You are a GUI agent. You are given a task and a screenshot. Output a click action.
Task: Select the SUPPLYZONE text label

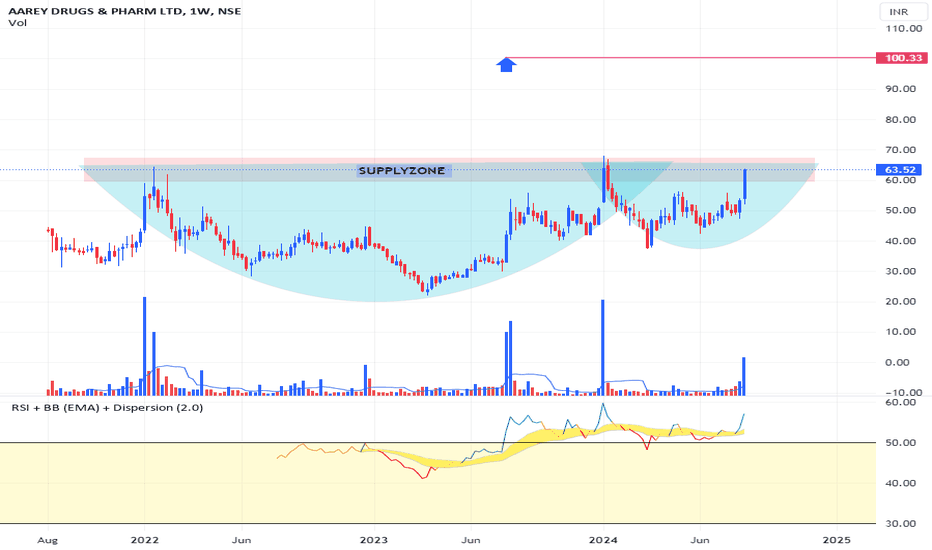tap(402, 171)
